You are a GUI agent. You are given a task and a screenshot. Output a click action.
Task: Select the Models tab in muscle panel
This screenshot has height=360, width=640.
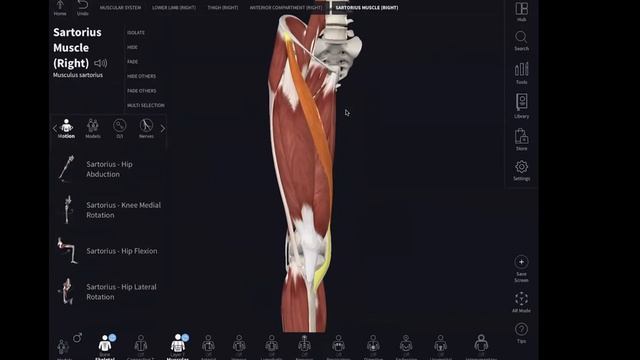coord(93,129)
